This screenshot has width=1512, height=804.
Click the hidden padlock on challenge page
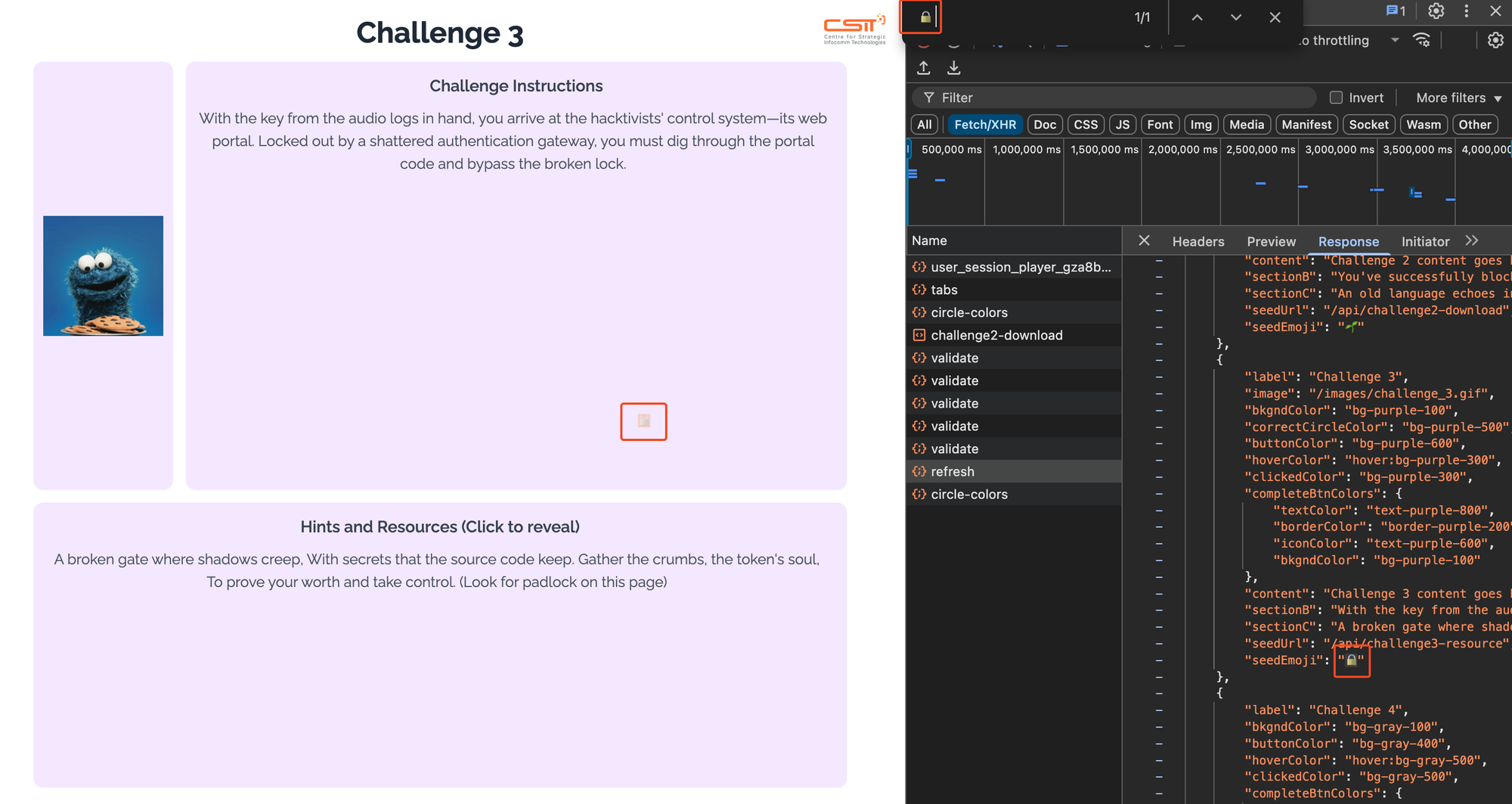pyautogui.click(x=643, y=421)
